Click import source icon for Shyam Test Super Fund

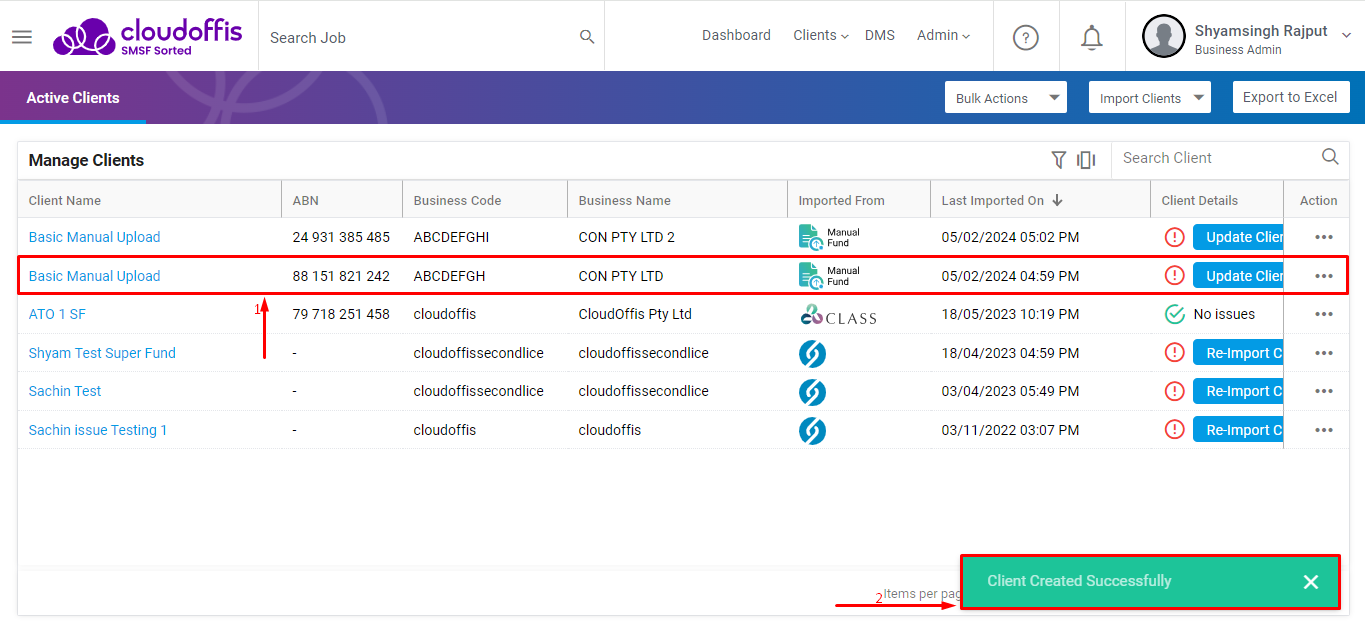(812, 353)
